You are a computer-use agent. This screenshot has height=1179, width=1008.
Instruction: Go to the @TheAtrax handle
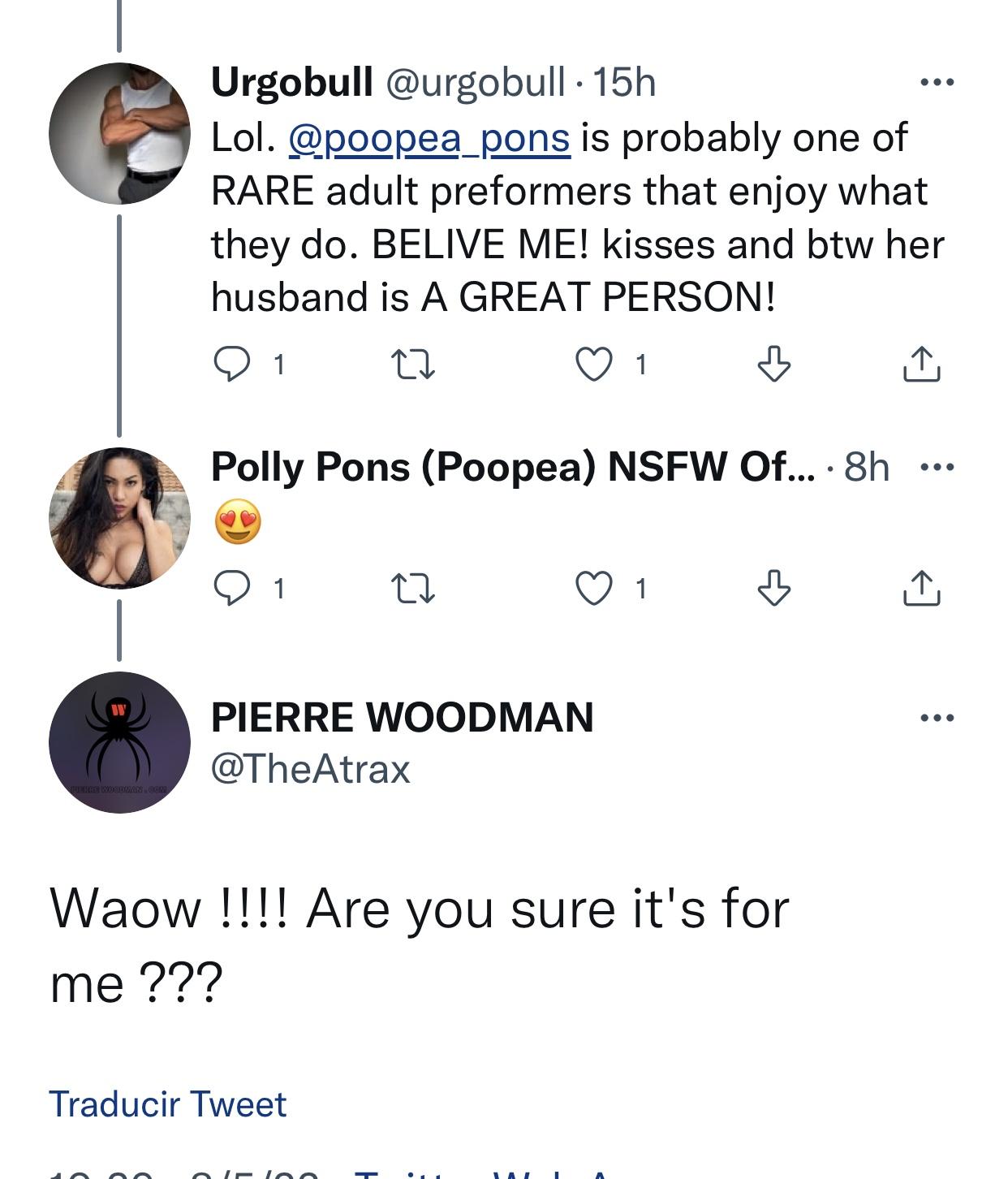click(311, 768)
